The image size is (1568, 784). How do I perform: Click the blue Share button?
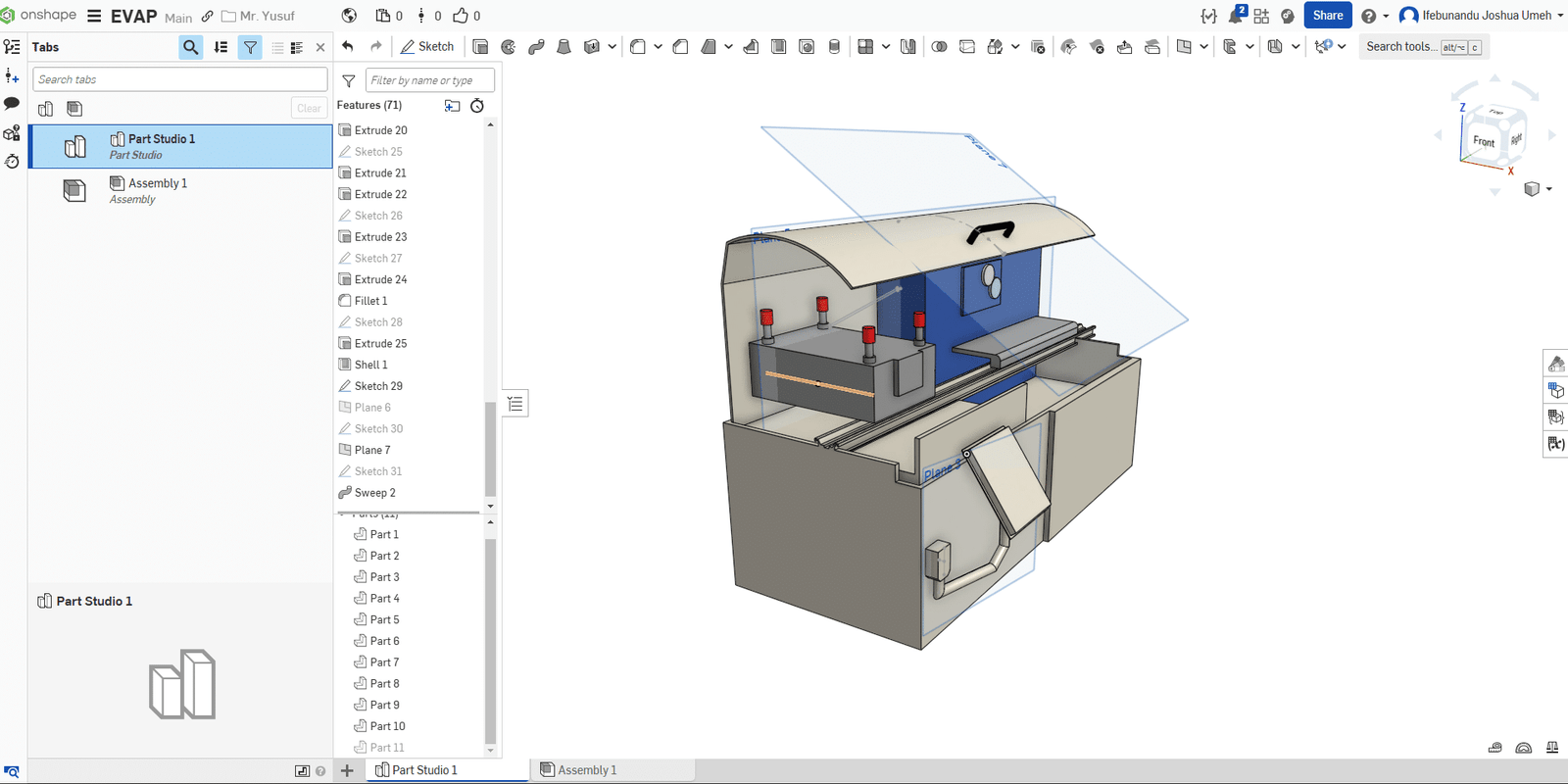[x=1327, y=16]
